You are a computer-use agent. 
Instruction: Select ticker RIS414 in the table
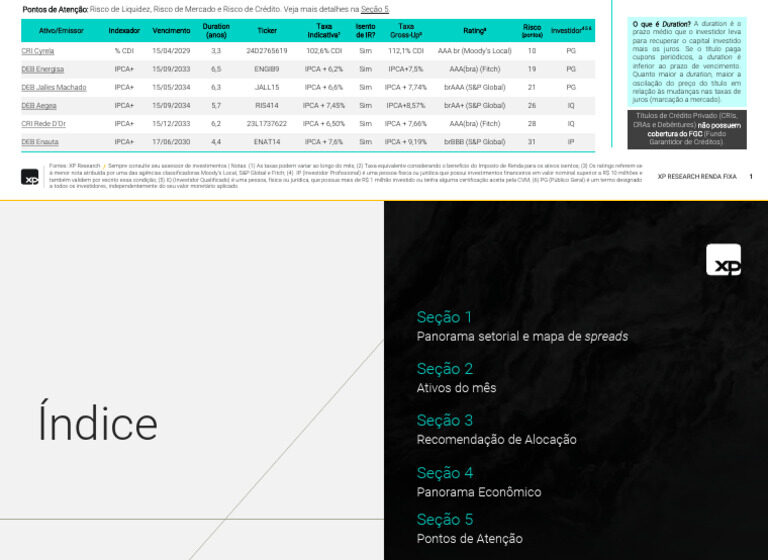pos(267,105)
